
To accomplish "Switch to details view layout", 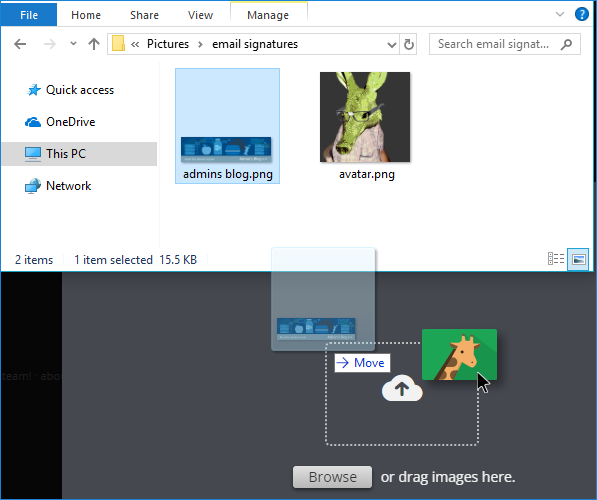I will pyautogui.click(x=556, y=259).
